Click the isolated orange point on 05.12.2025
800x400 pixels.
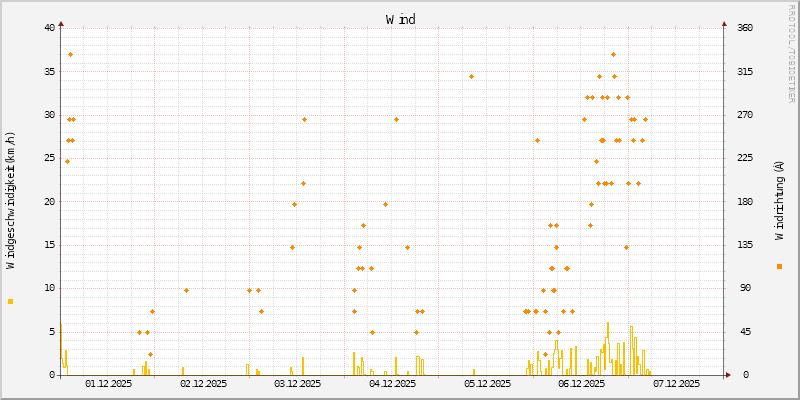(471, 76)
